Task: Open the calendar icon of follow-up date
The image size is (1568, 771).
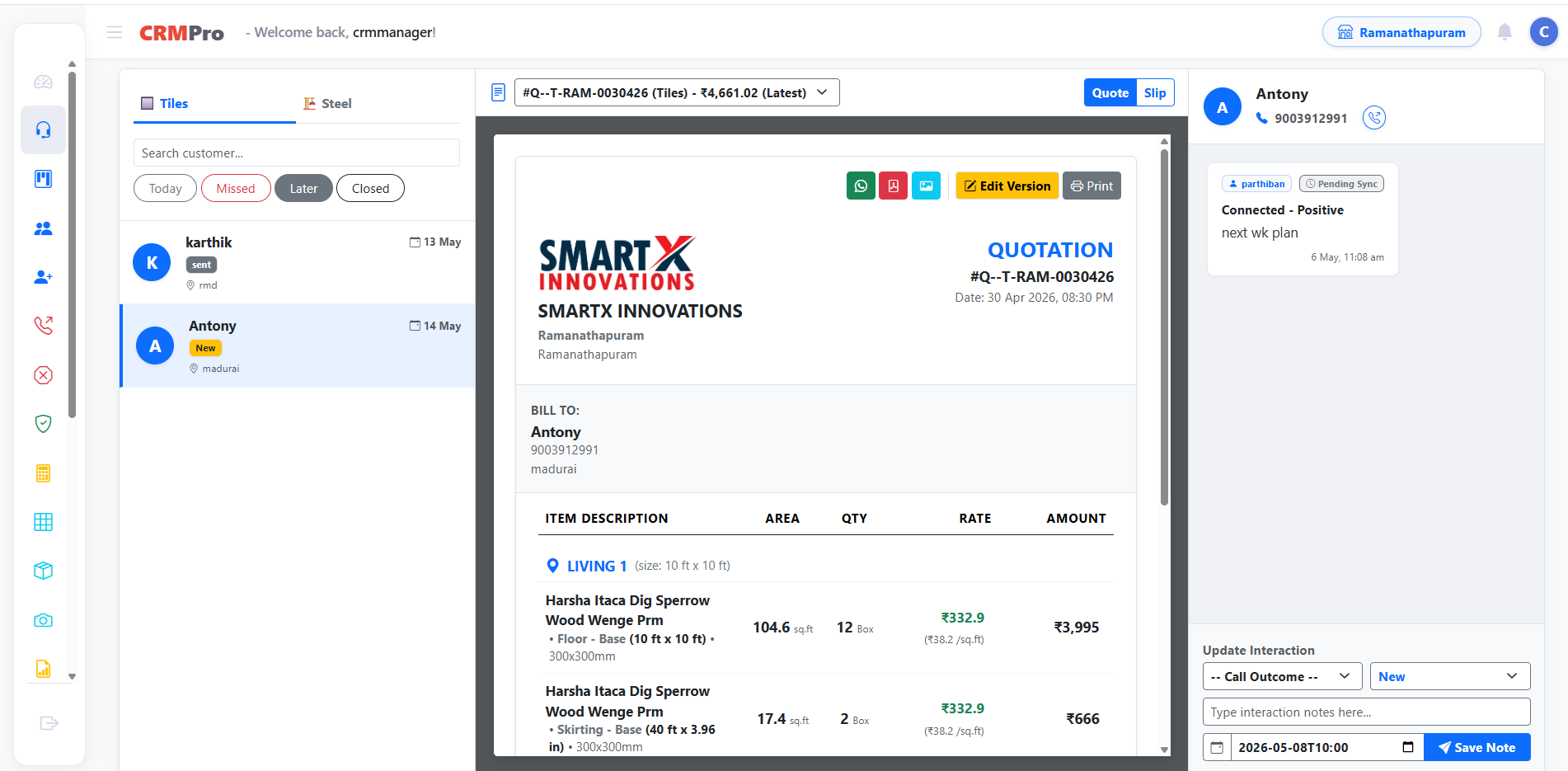Action: point(1217,747)
